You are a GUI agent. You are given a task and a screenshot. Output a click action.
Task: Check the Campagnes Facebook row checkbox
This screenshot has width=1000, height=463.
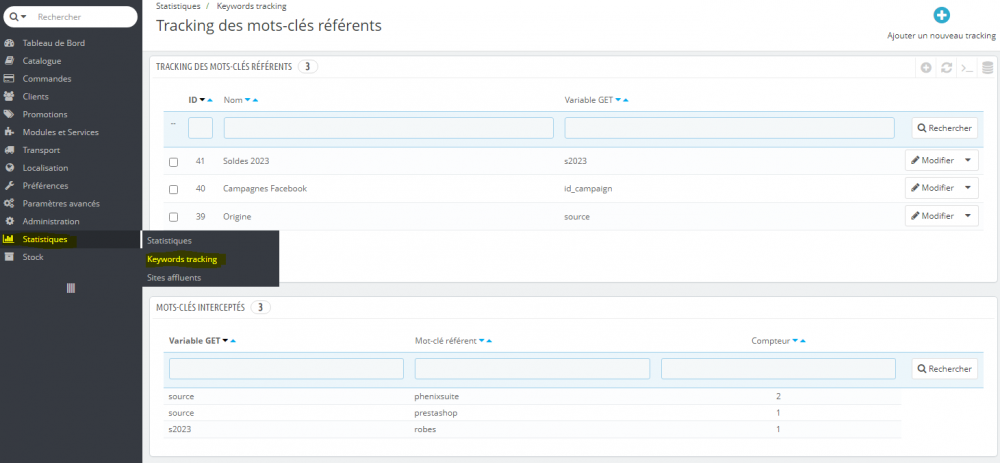[x=173, y=189]
